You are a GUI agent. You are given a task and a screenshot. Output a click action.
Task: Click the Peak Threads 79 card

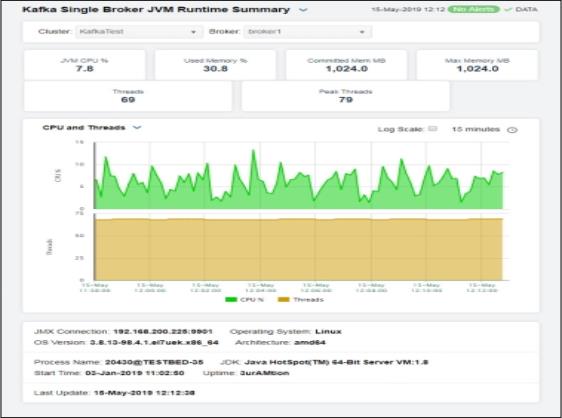[x=346, y=96]
